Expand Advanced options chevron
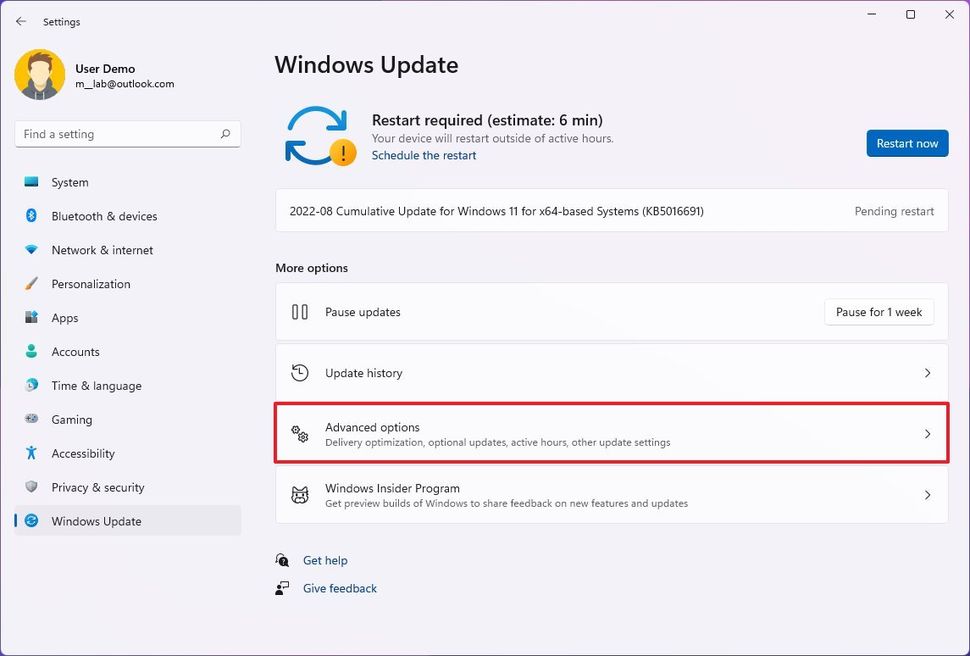The height and width of the screenshot is (656, 970). click(x=927, y=434)
